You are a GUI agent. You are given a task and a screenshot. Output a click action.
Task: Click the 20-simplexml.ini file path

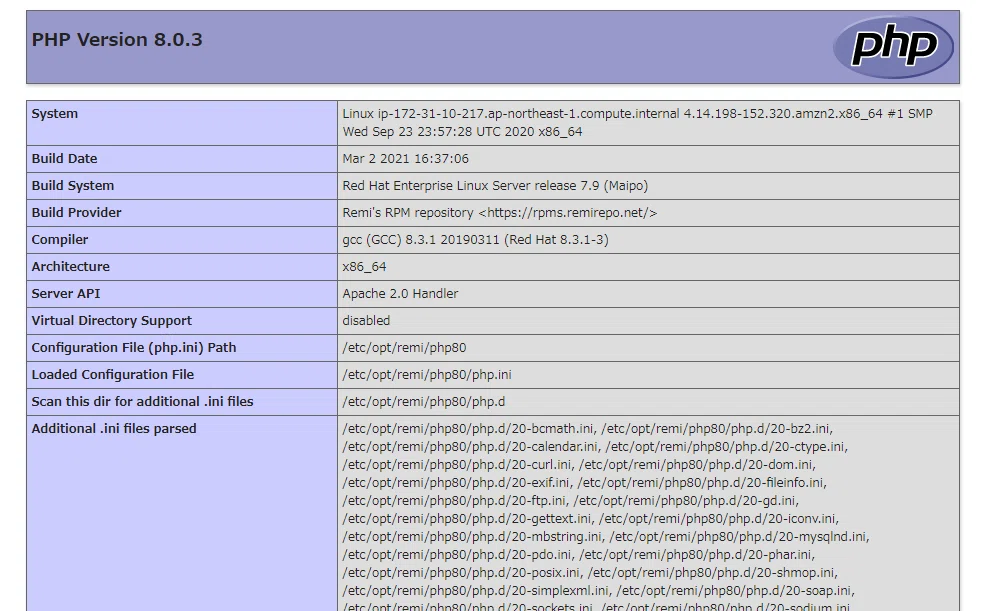(475, 591)
